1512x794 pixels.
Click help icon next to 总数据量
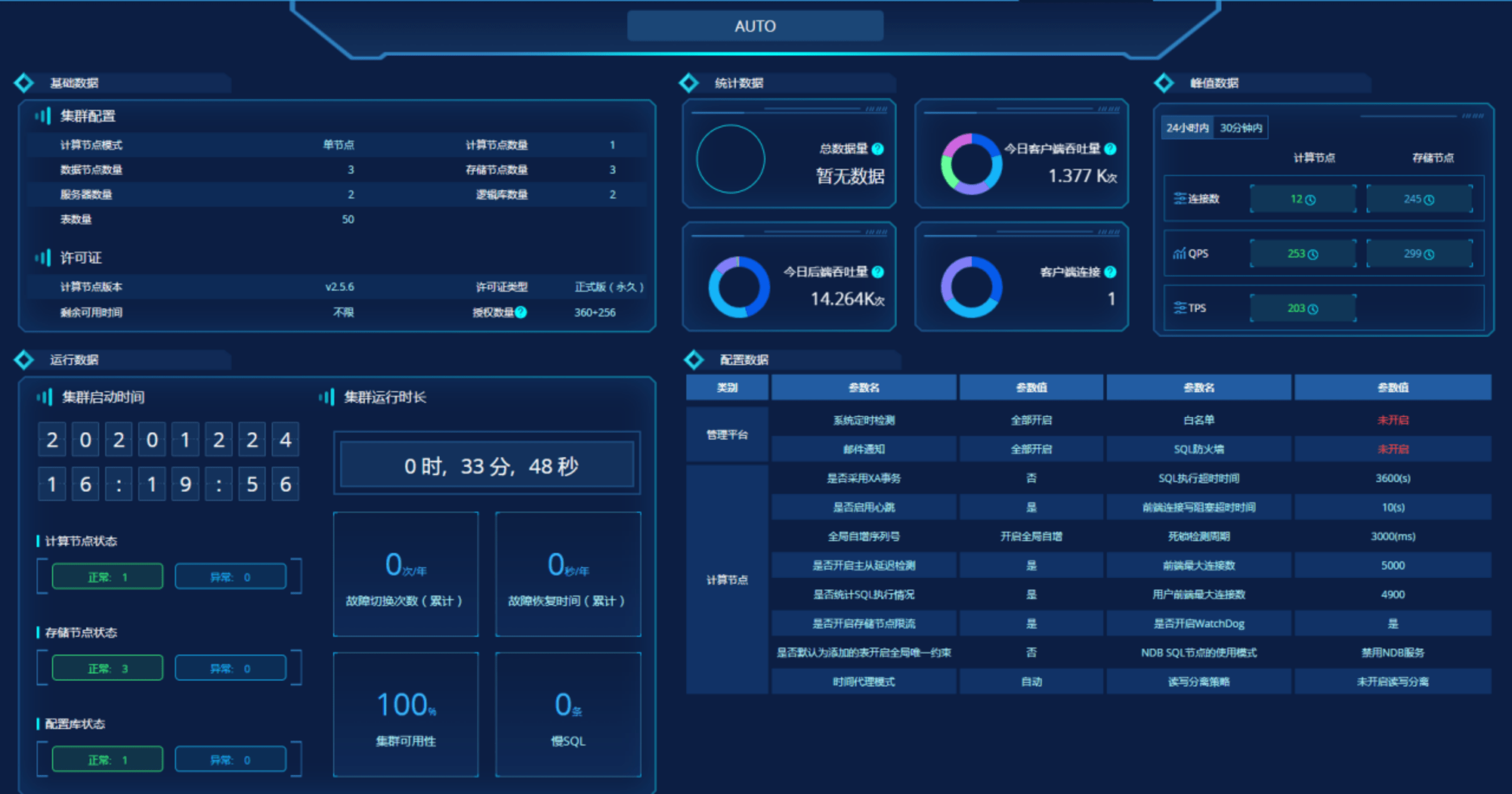pyautogui.click(x=878, y=149)
